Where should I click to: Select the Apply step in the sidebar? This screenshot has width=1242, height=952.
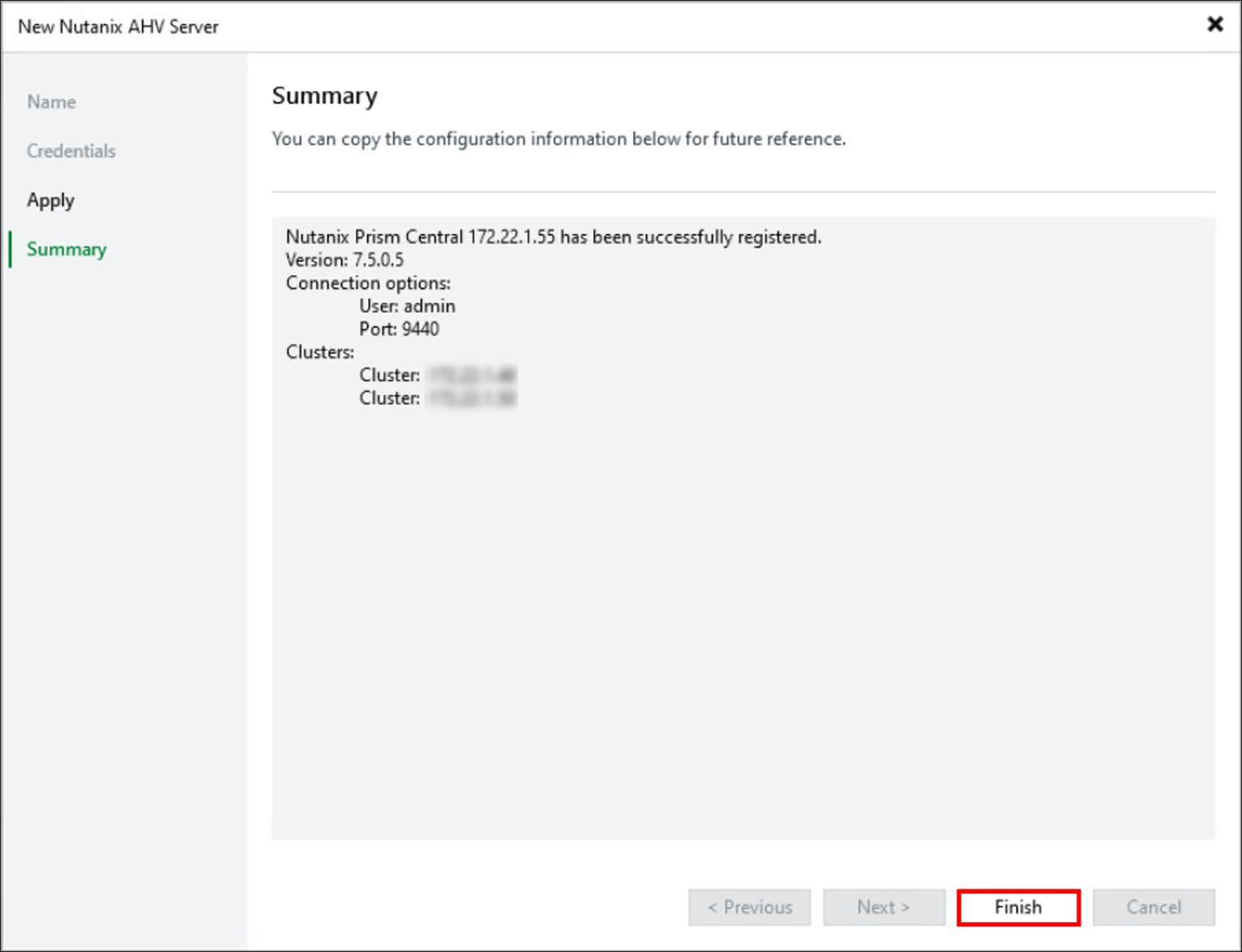[x=50, y=200]
